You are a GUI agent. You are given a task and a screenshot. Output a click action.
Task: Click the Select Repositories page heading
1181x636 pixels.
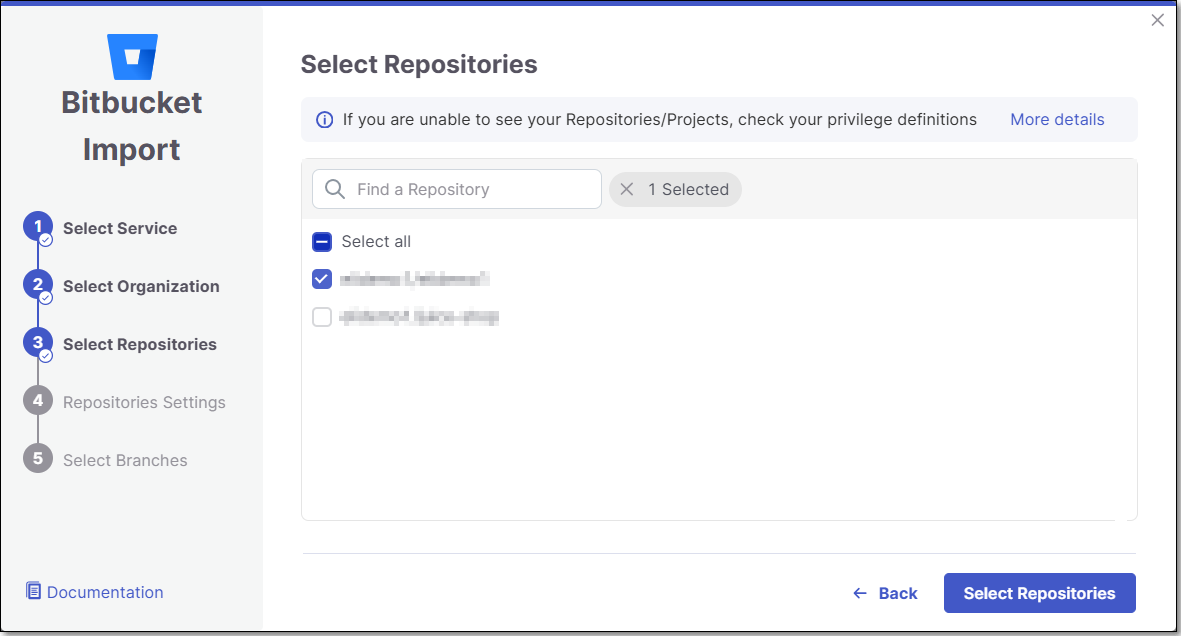(x=419, y=65)
